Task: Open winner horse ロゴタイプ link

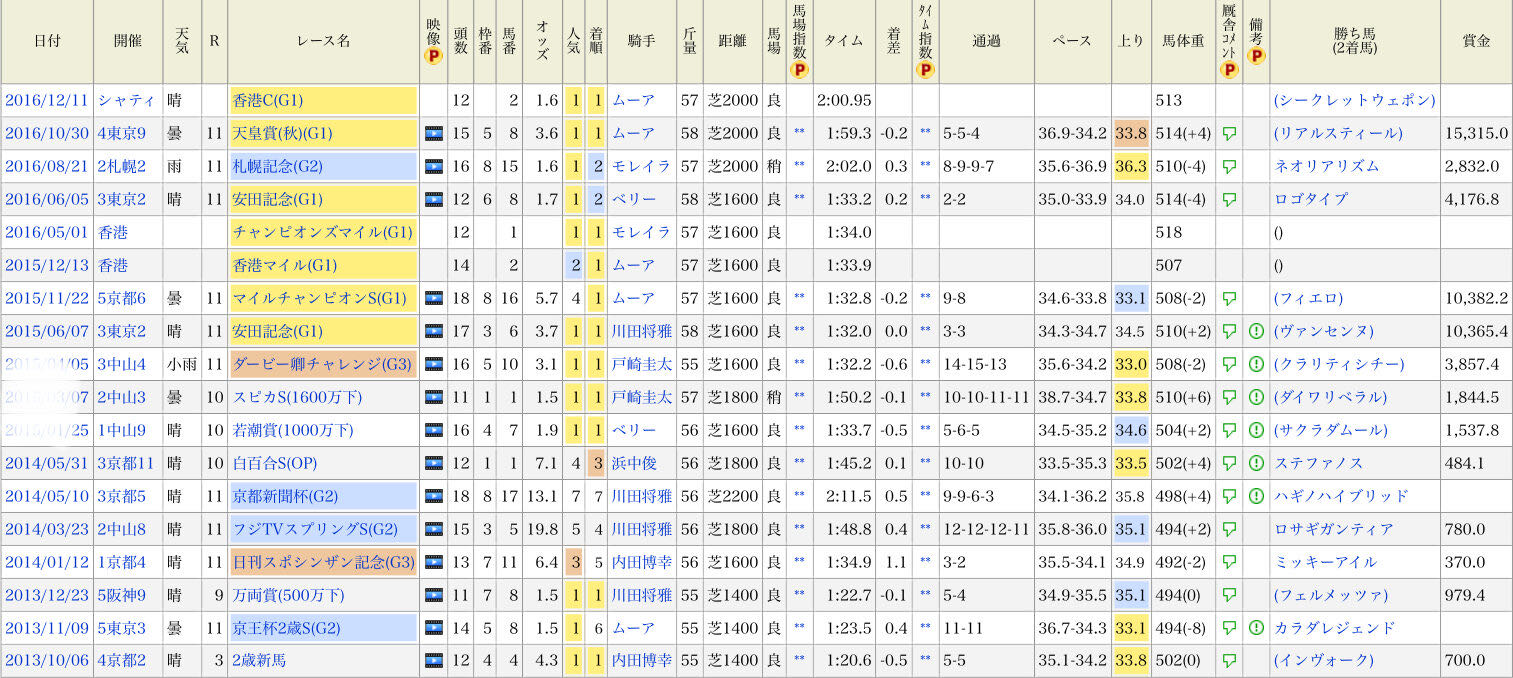Action: click(x=1311, y=199)
